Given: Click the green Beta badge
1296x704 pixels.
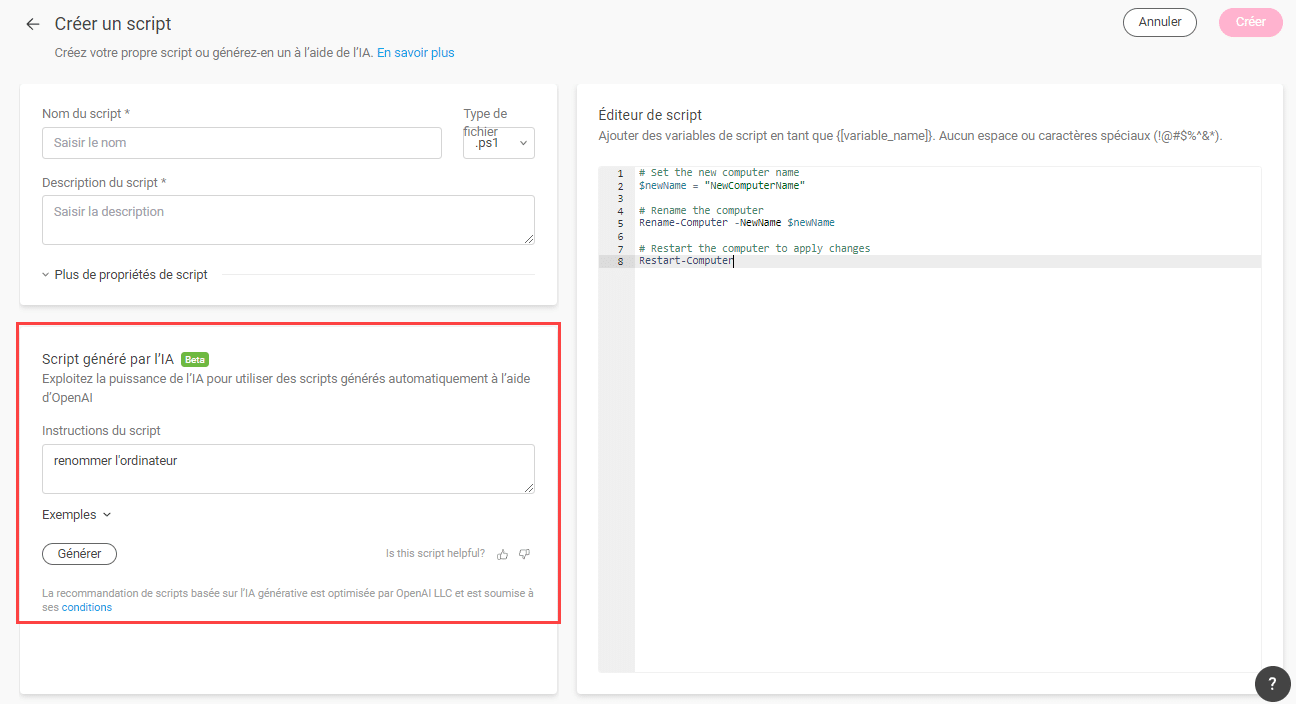Looking at the screenshot, I should pyautogui.click(x=195, y=360).
